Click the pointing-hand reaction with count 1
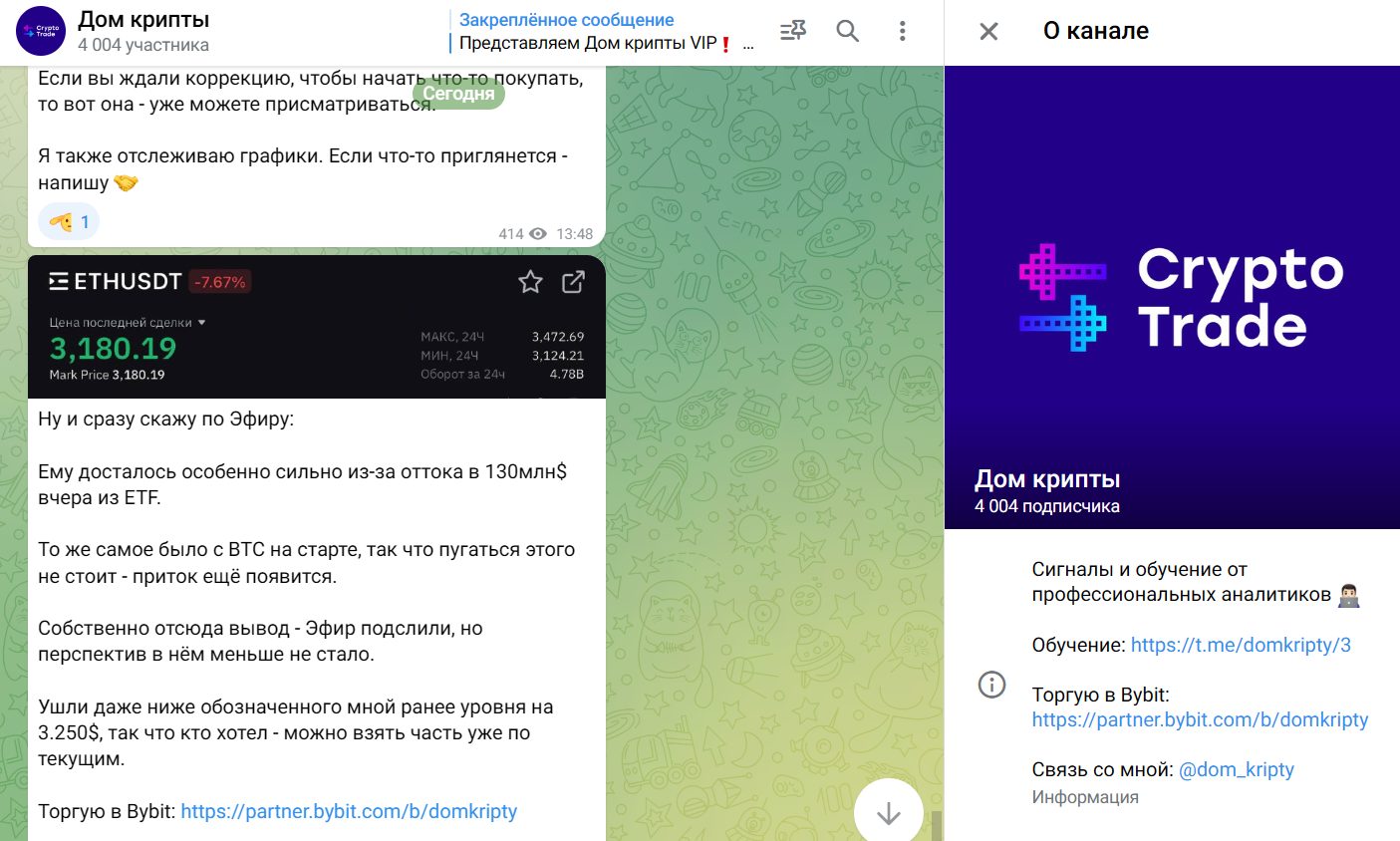 click(69, 221)
